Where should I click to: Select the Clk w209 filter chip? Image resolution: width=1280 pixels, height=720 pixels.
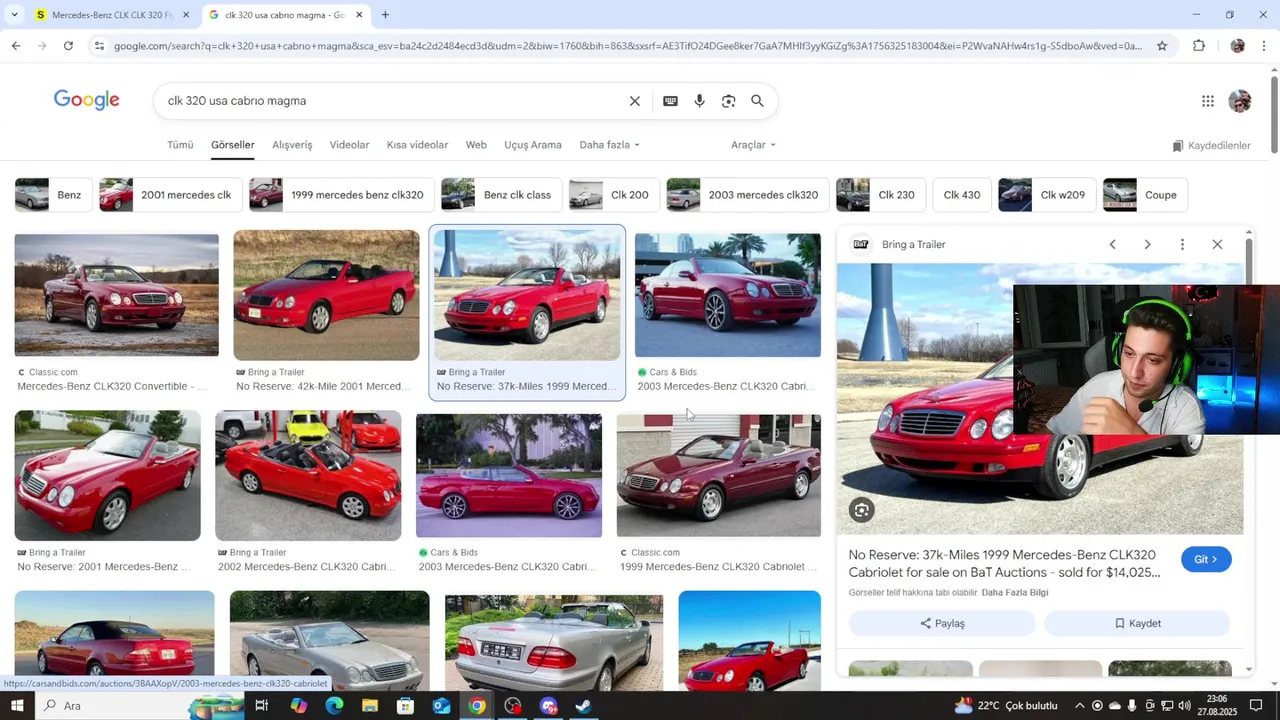(x=1046, y=195)
